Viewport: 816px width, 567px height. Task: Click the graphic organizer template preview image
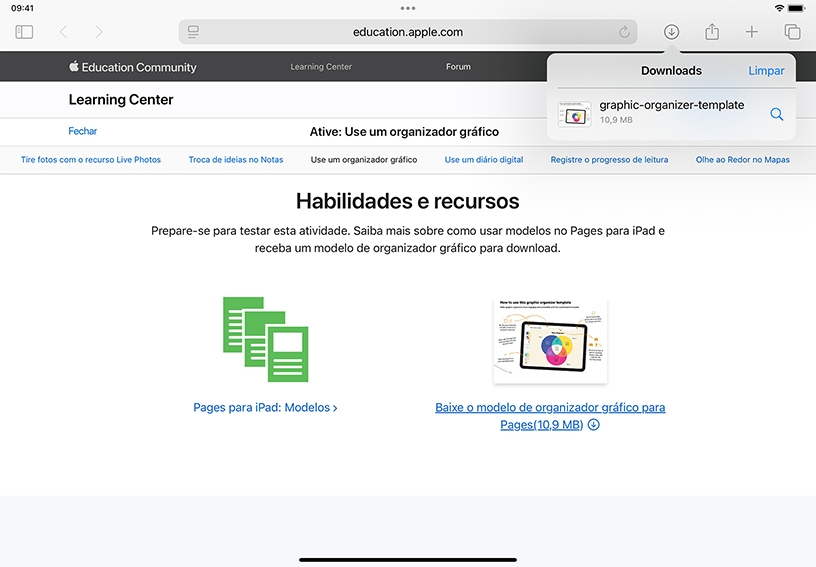pos(550,341)
